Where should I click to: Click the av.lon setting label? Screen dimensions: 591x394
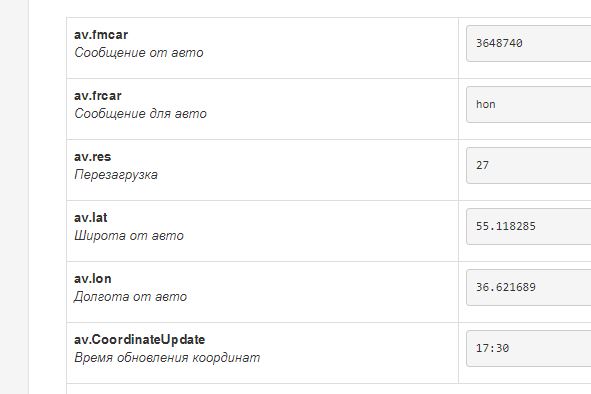[x=93, y=279]
